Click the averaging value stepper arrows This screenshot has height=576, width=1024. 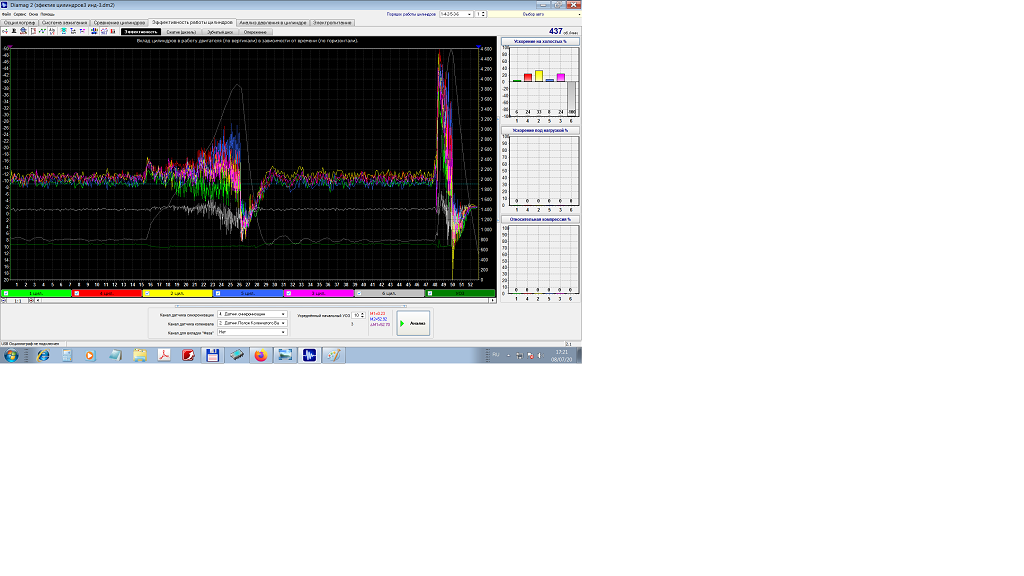click(x=363, y=314)
